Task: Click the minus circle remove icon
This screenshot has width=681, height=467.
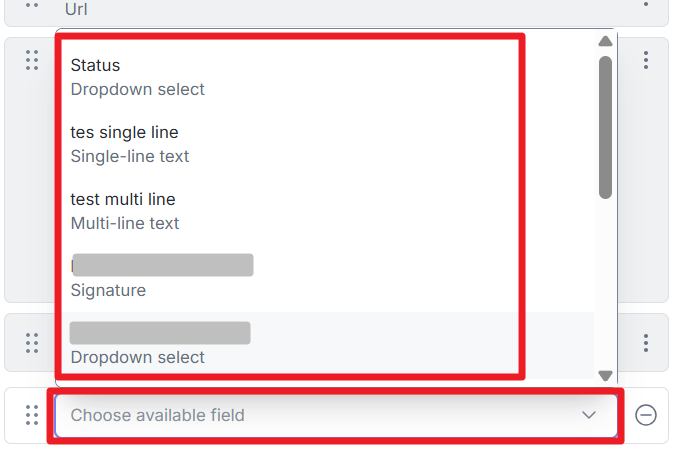Action: coord(646,415)
